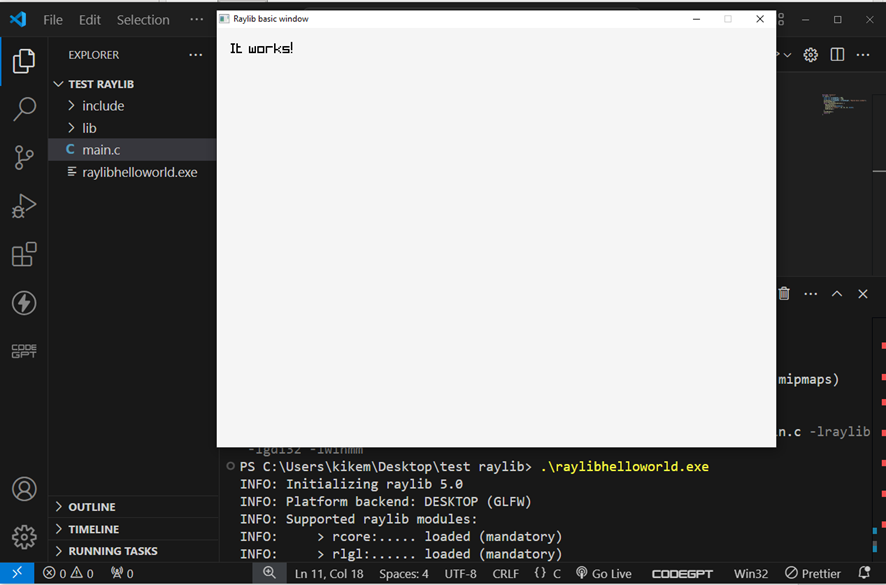Viewport: 886px width, 585px height.
Task: Open the Search view in activity bar
Action: (x=24, y=109)
